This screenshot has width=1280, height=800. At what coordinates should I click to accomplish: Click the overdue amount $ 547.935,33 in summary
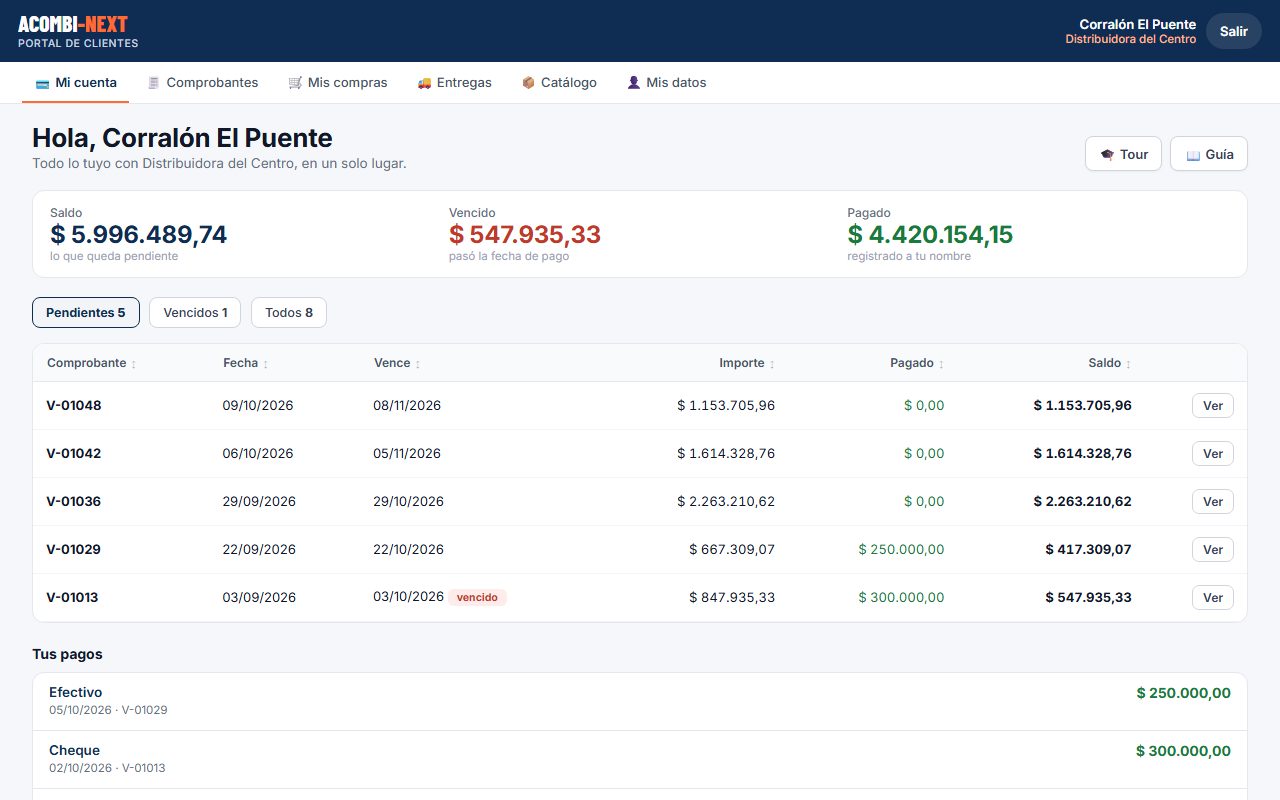525,235
